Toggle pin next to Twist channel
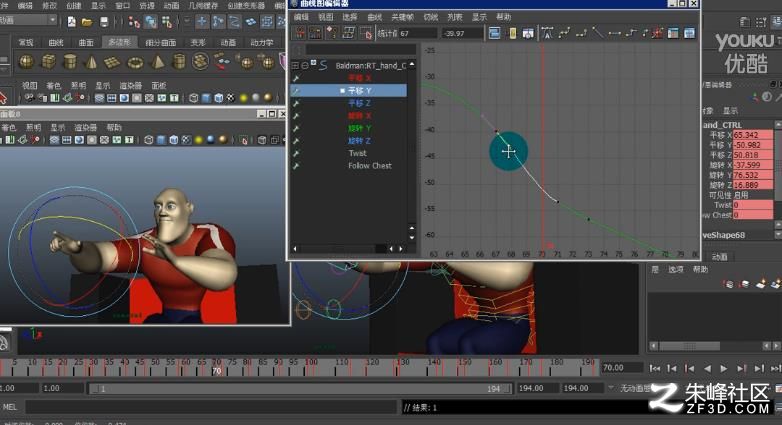Image resolution: width=782 pixels, height=425 pixels. [296, 154]
